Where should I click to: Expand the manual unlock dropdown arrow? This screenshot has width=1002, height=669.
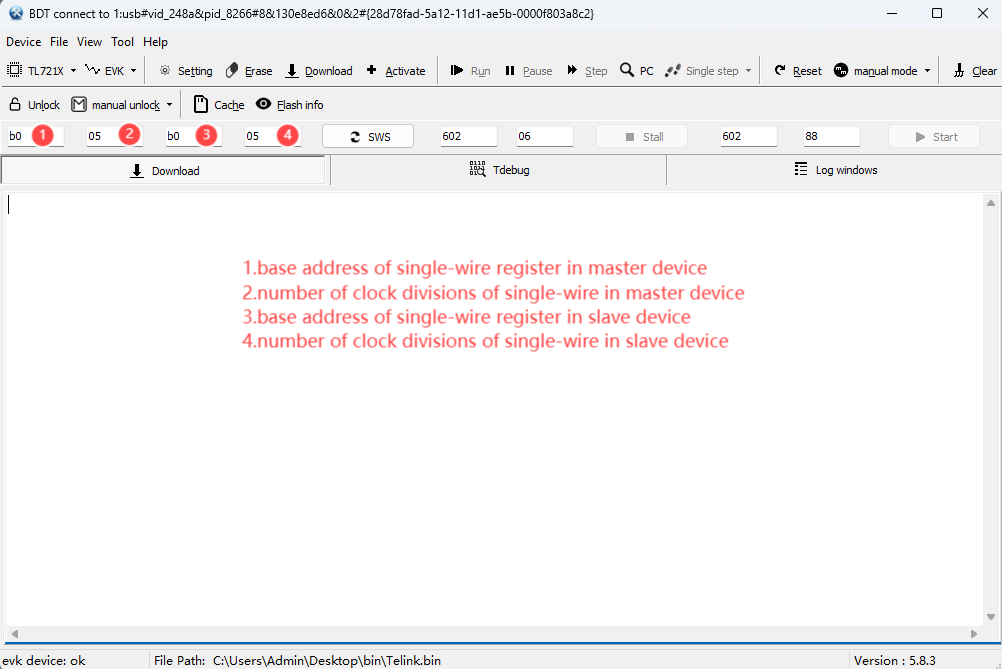coord(169,105)
